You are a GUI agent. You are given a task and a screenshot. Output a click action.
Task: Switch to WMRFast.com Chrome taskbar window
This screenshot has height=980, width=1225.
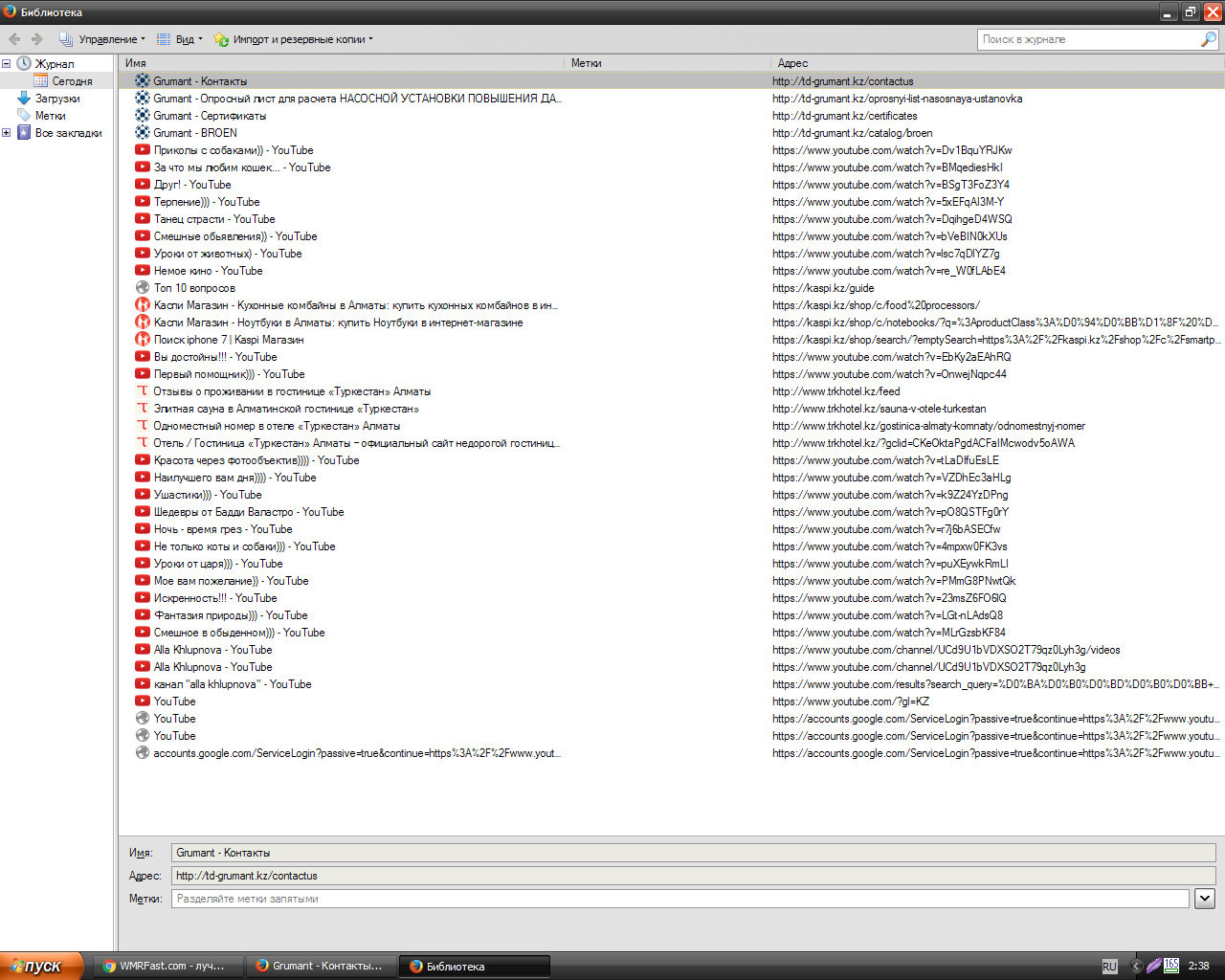point(170,966)
